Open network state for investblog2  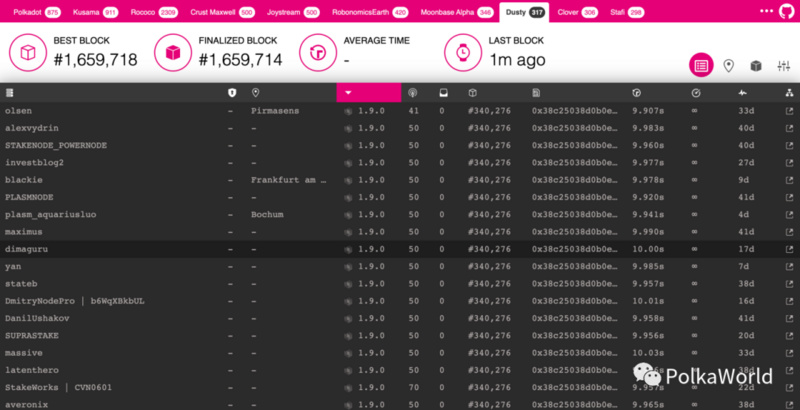coord(789,163)
